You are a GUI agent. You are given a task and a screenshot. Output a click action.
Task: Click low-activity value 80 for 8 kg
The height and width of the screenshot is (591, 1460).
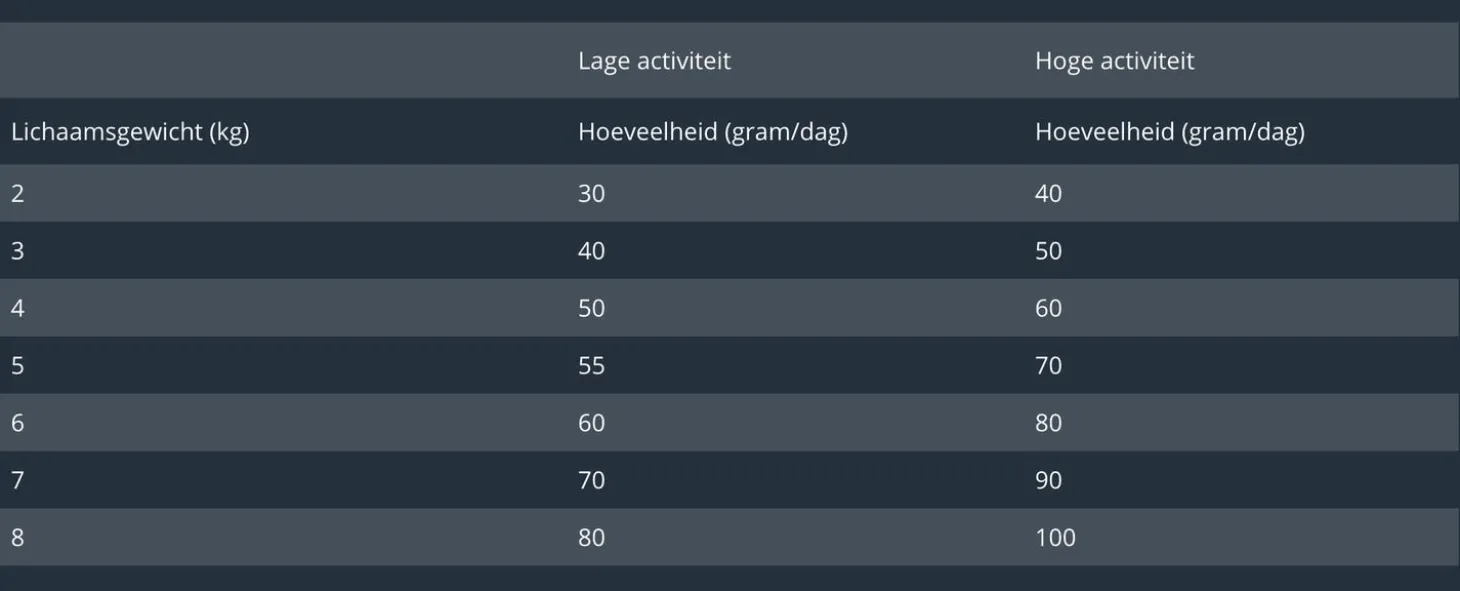coord(591,538)
